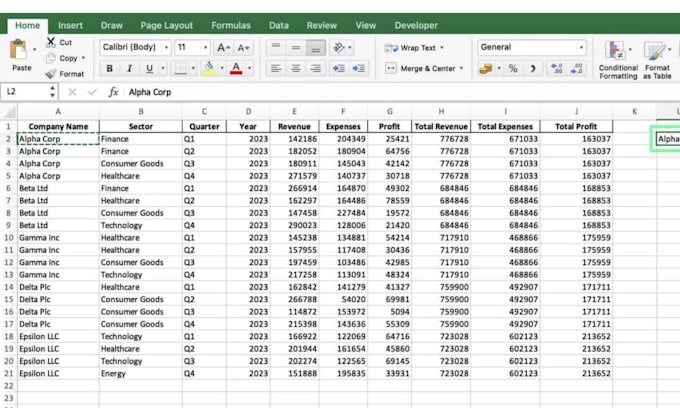680x408 pixels.
Task: Decrease decimal places
Action: pos(576,68)
